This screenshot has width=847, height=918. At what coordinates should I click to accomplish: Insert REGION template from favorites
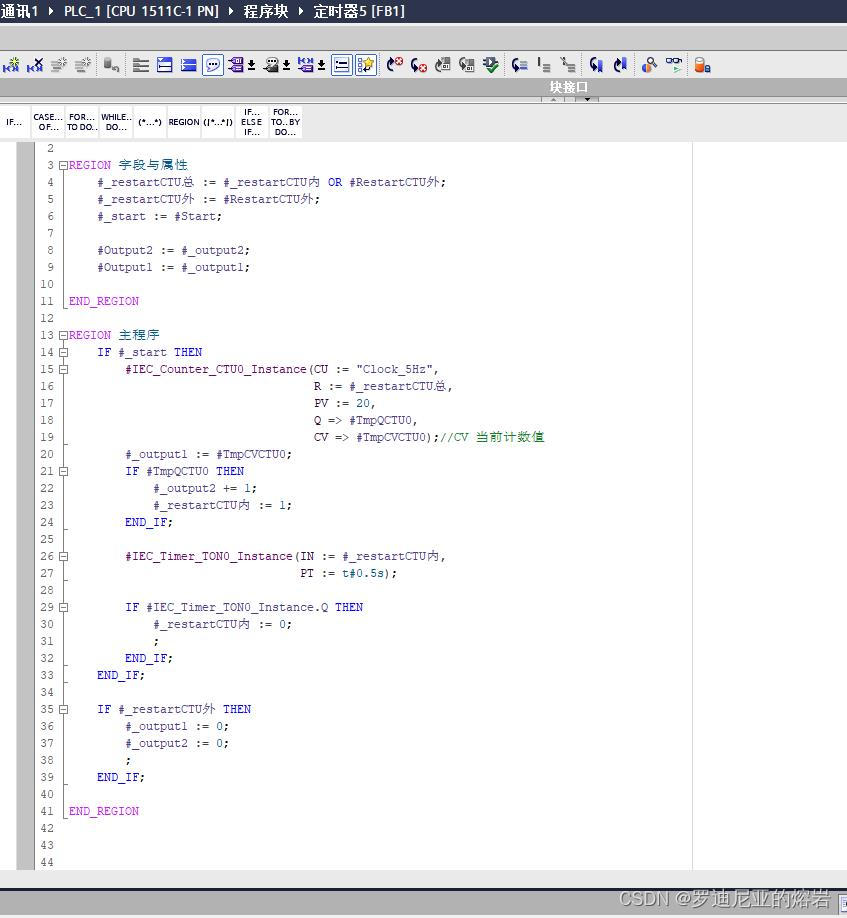[x=184, y=122]
